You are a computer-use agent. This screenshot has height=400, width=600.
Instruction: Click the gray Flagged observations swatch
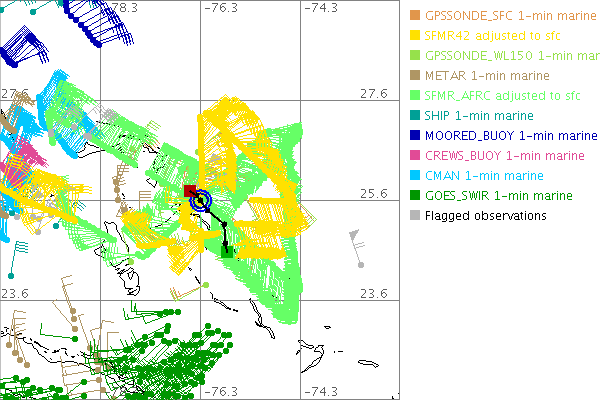click(x=413, y=215)
